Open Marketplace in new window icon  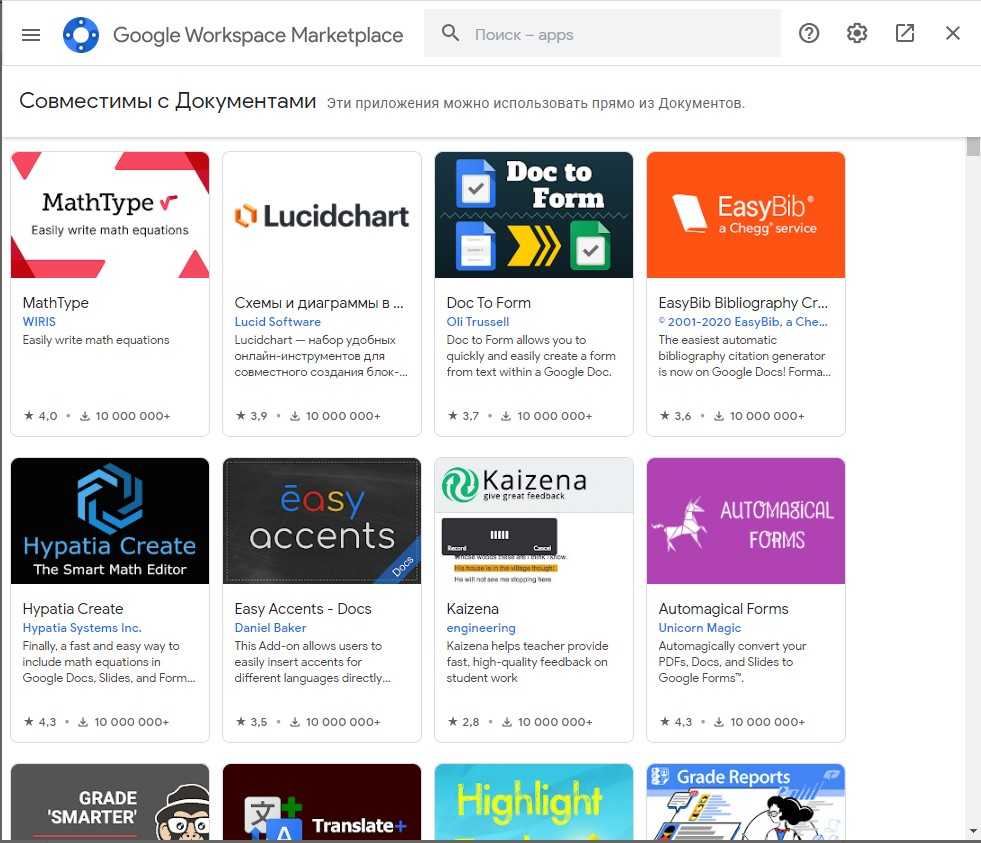coord(905,34)
